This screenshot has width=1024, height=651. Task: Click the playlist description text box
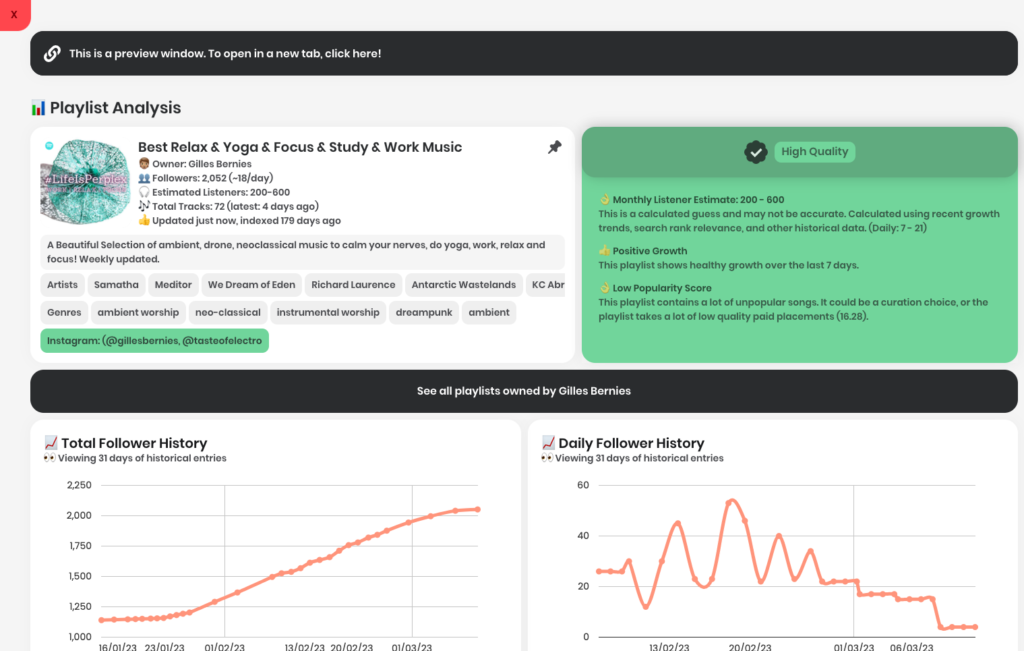(x=302, y=252)
